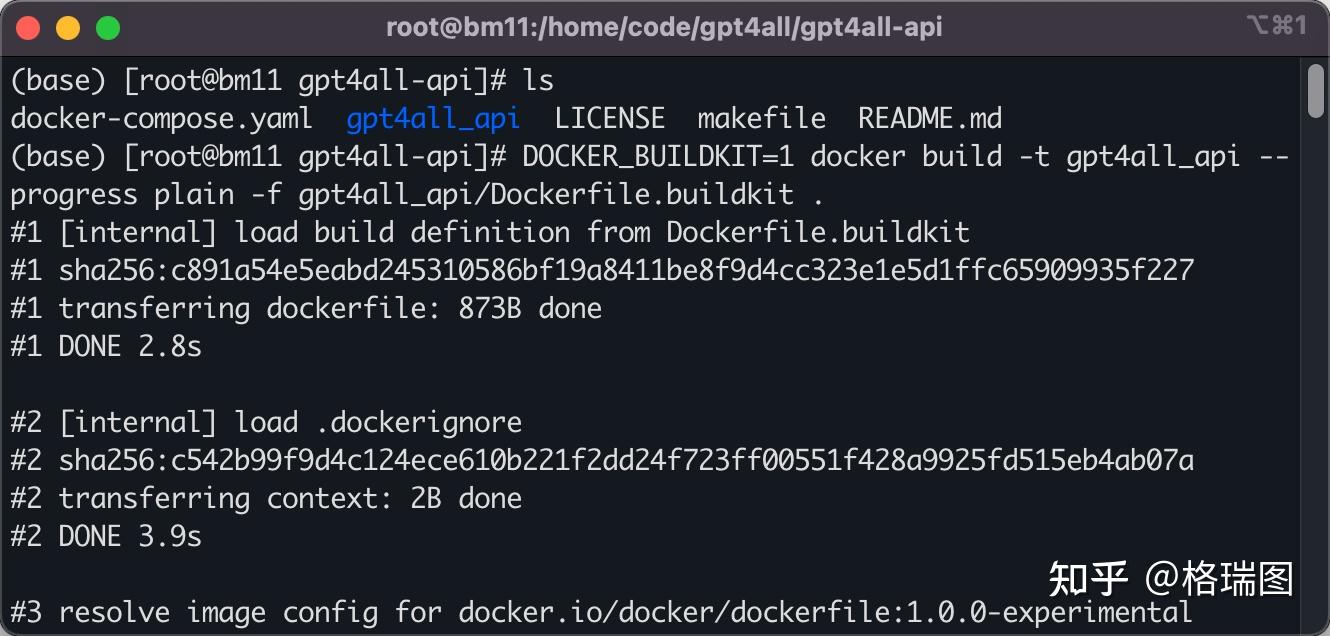Screen dimensions: 1330x636
Task: Click the DOCKER_BUILDKIT=1 command text
Action: 657,156
